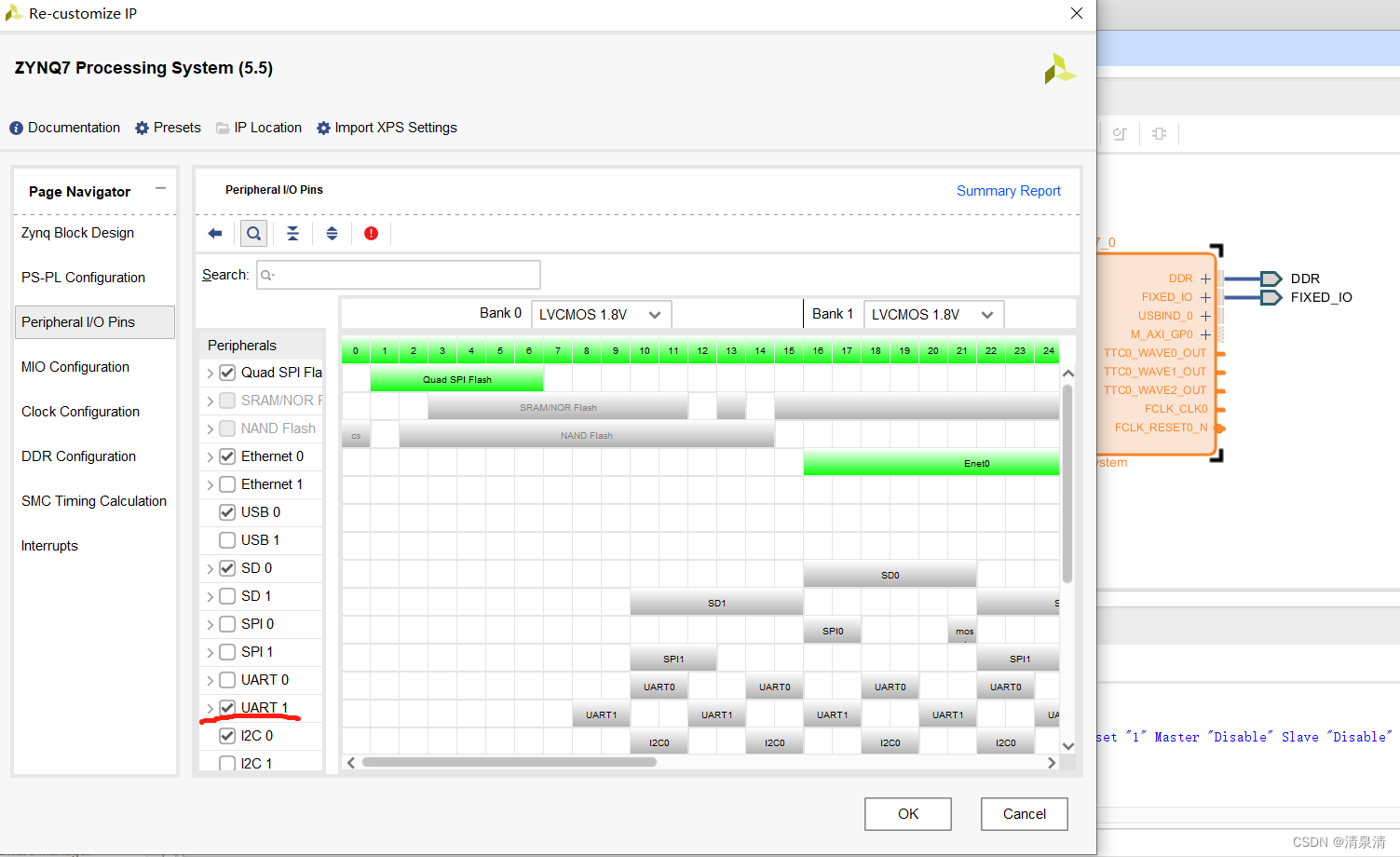This screenshot has height=857, width=1400.
Task: Expand Quad SPI Flash tree row
Action: 211,373
